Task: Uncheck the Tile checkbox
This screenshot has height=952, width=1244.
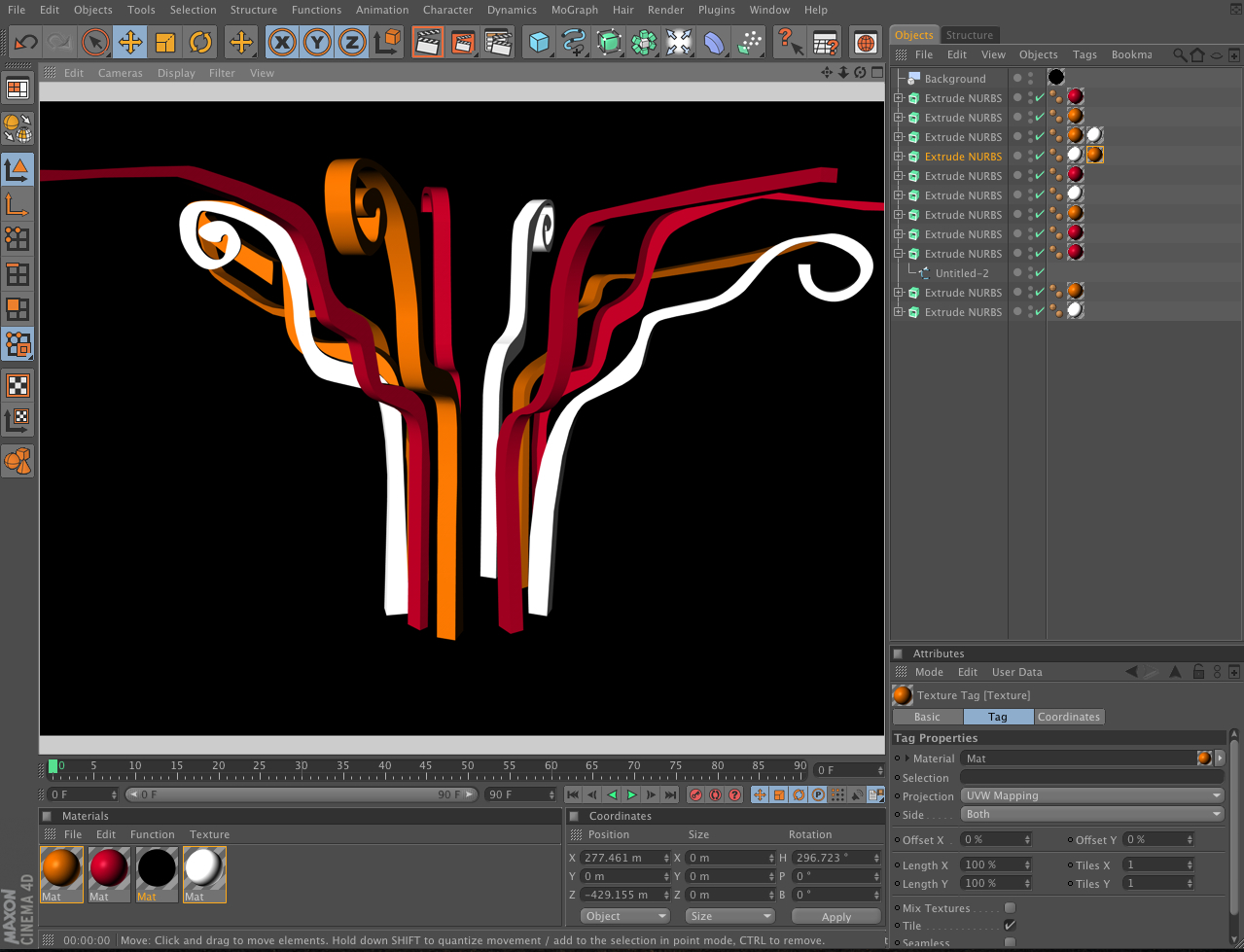Action: [x=1010, y=926]
